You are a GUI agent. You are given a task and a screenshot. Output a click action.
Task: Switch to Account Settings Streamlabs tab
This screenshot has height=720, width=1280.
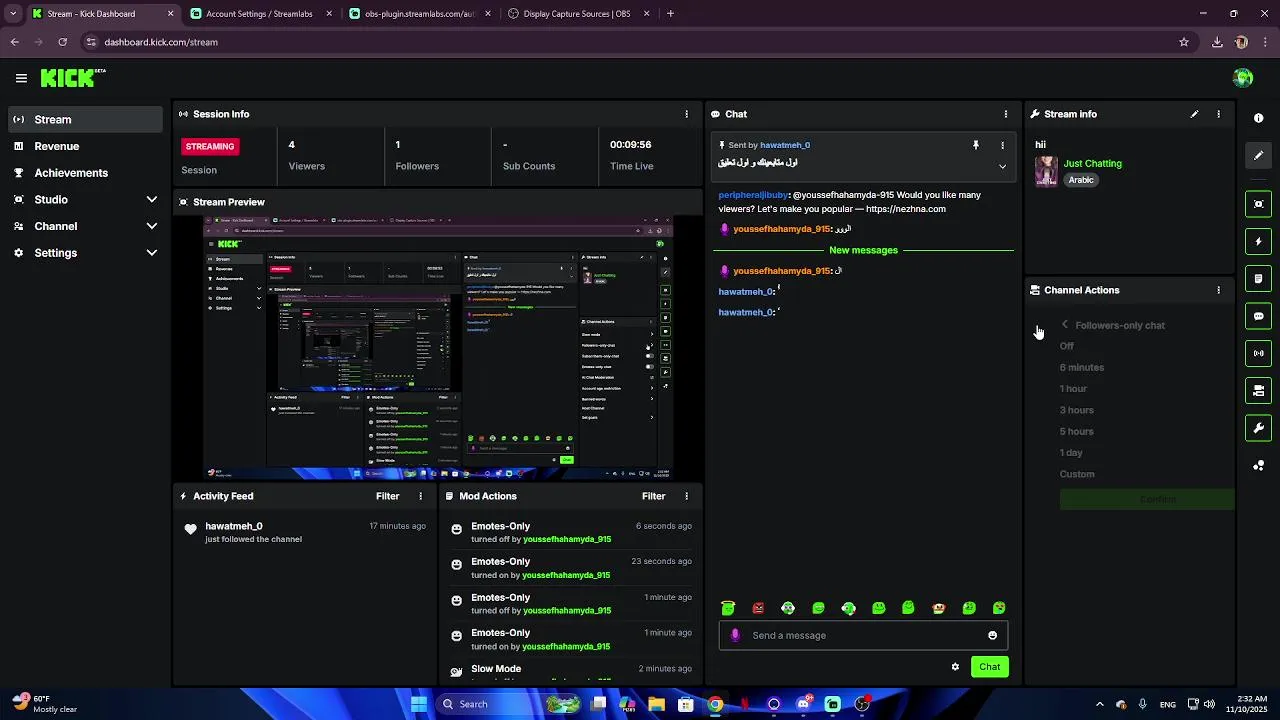(x=261, y=14)
